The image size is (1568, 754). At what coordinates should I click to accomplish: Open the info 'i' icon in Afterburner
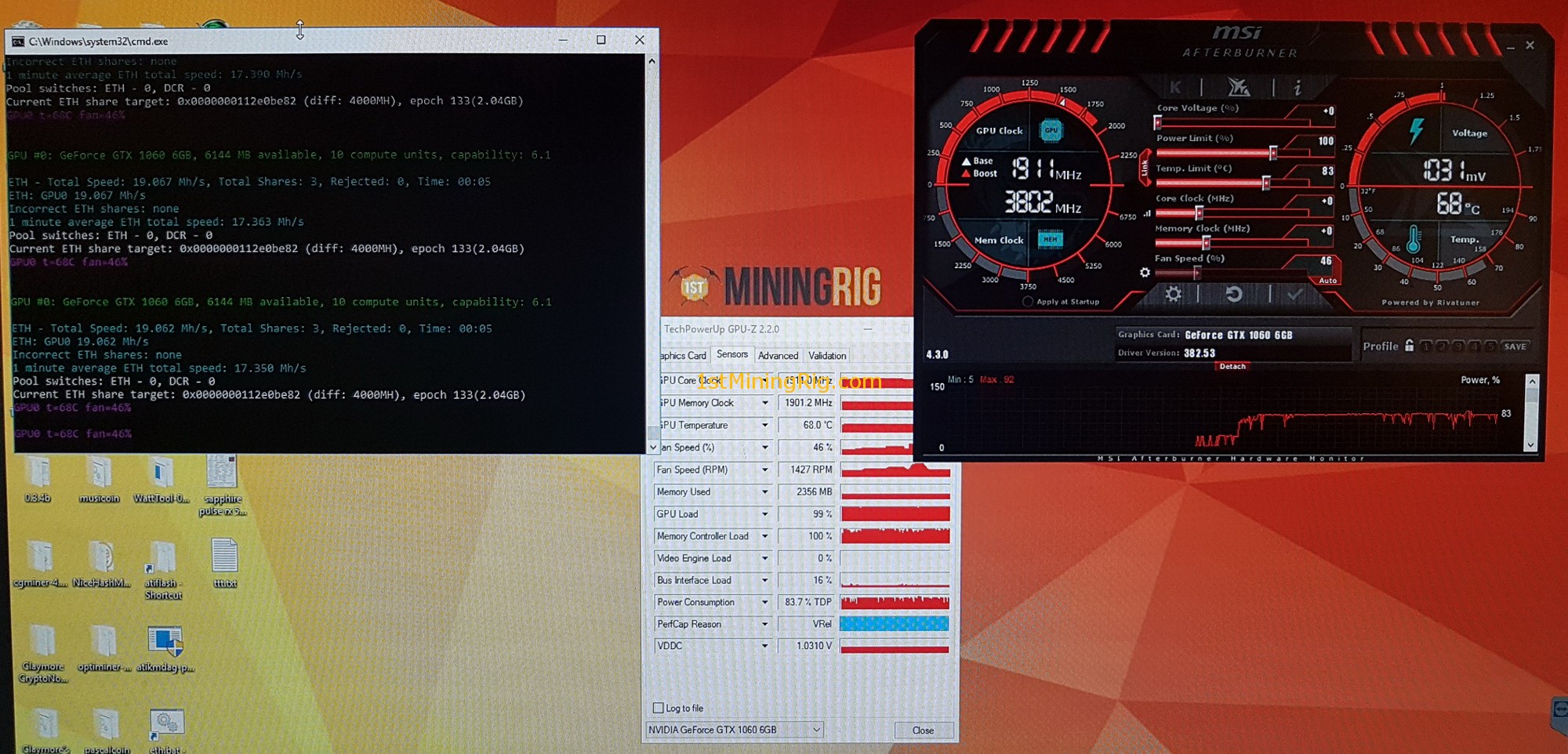1298,87
